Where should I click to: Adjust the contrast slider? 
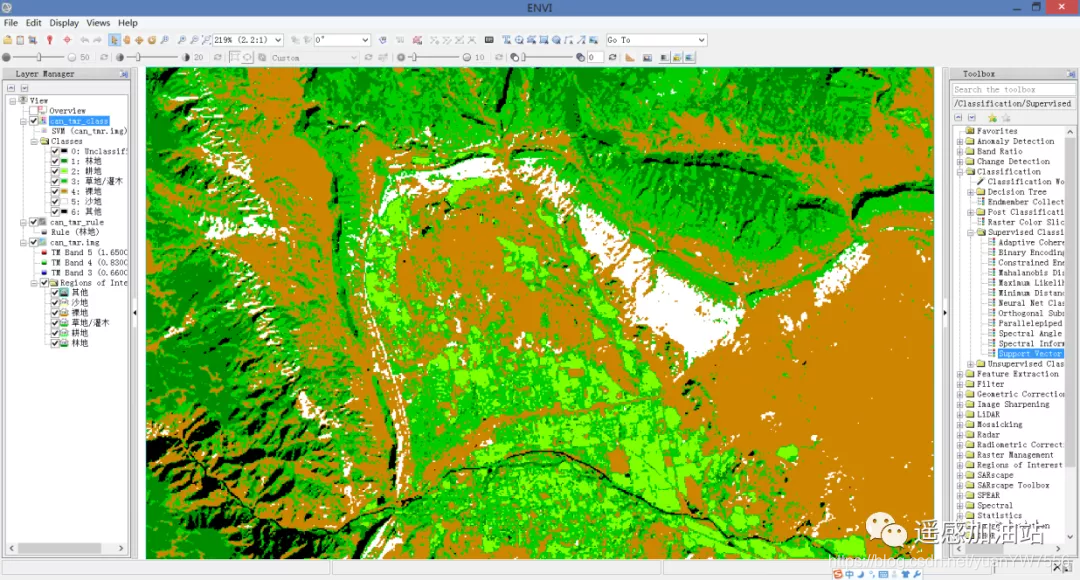coord(138,57)
